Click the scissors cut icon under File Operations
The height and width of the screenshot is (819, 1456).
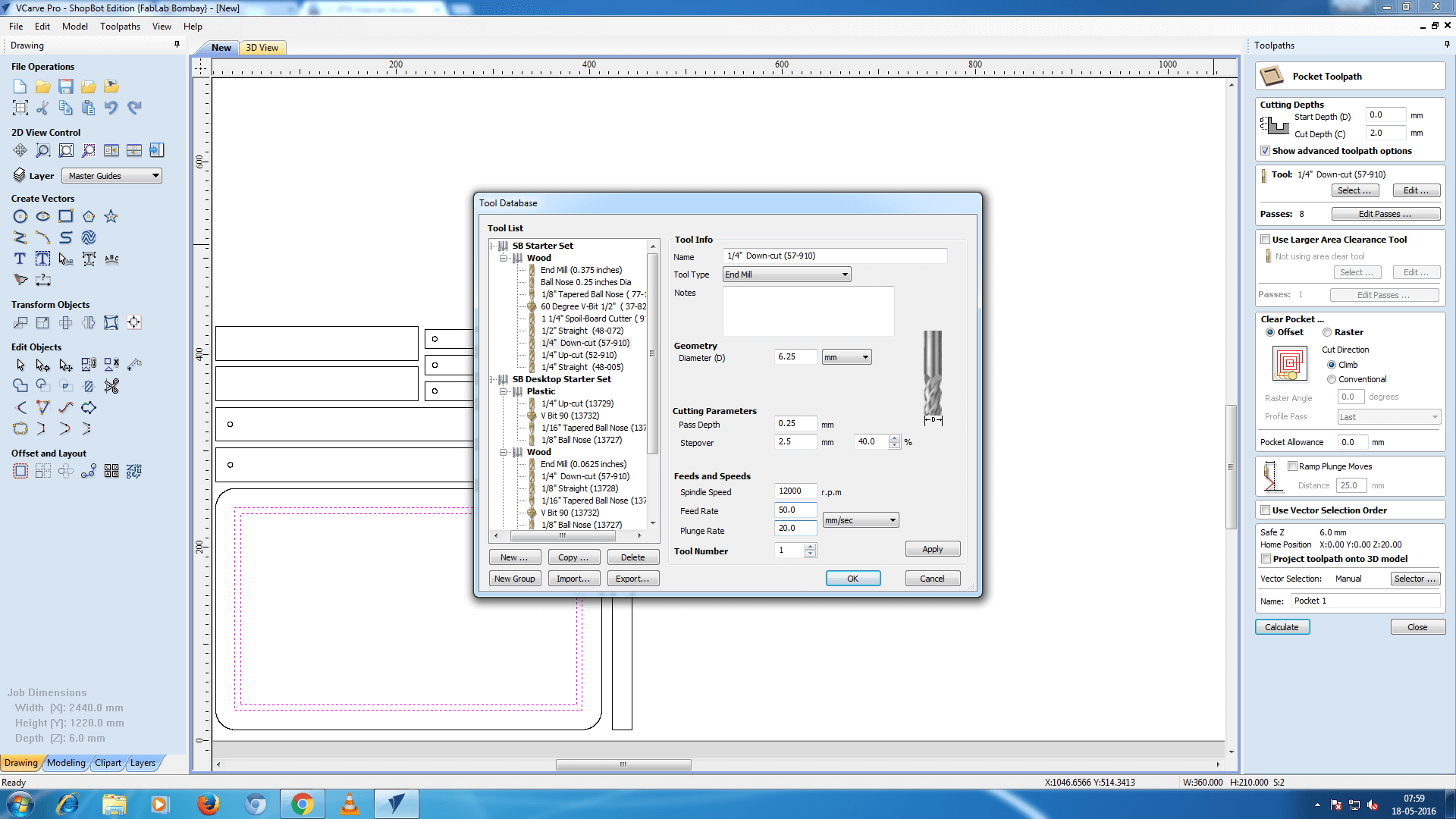click(43, 108)
